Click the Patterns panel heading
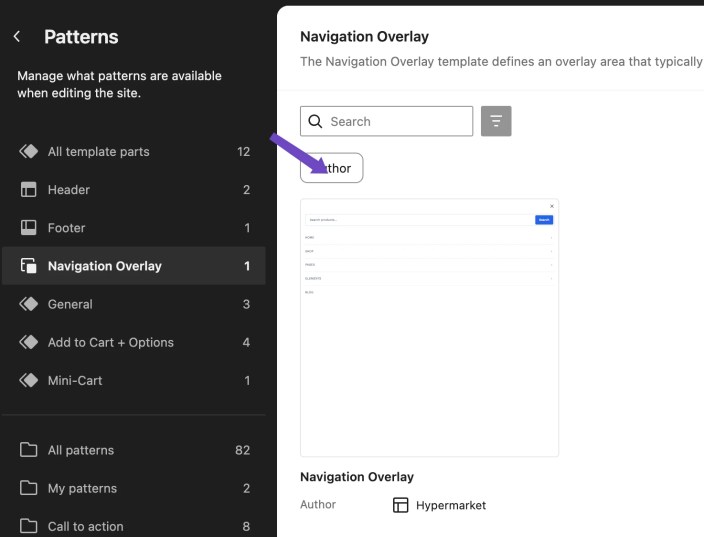 pos(81,37)
